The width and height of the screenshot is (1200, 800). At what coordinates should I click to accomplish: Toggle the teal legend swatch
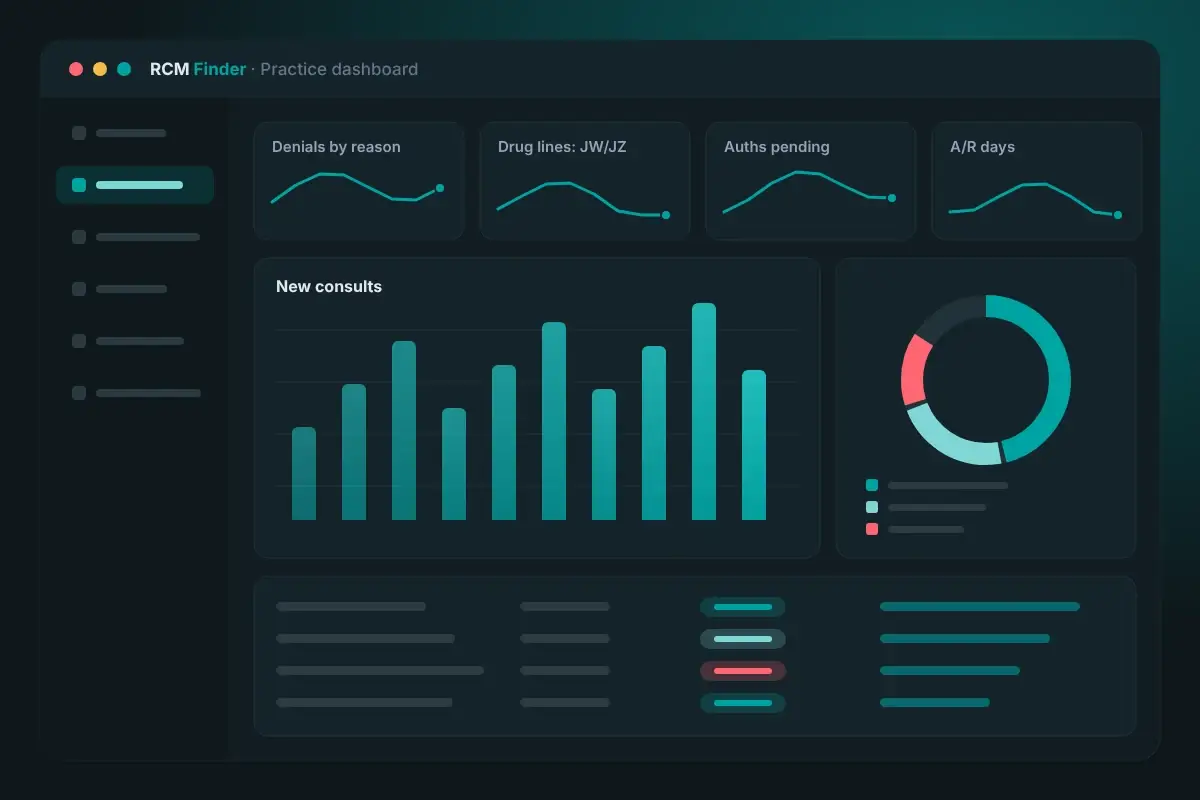click(x=872, y=485)
